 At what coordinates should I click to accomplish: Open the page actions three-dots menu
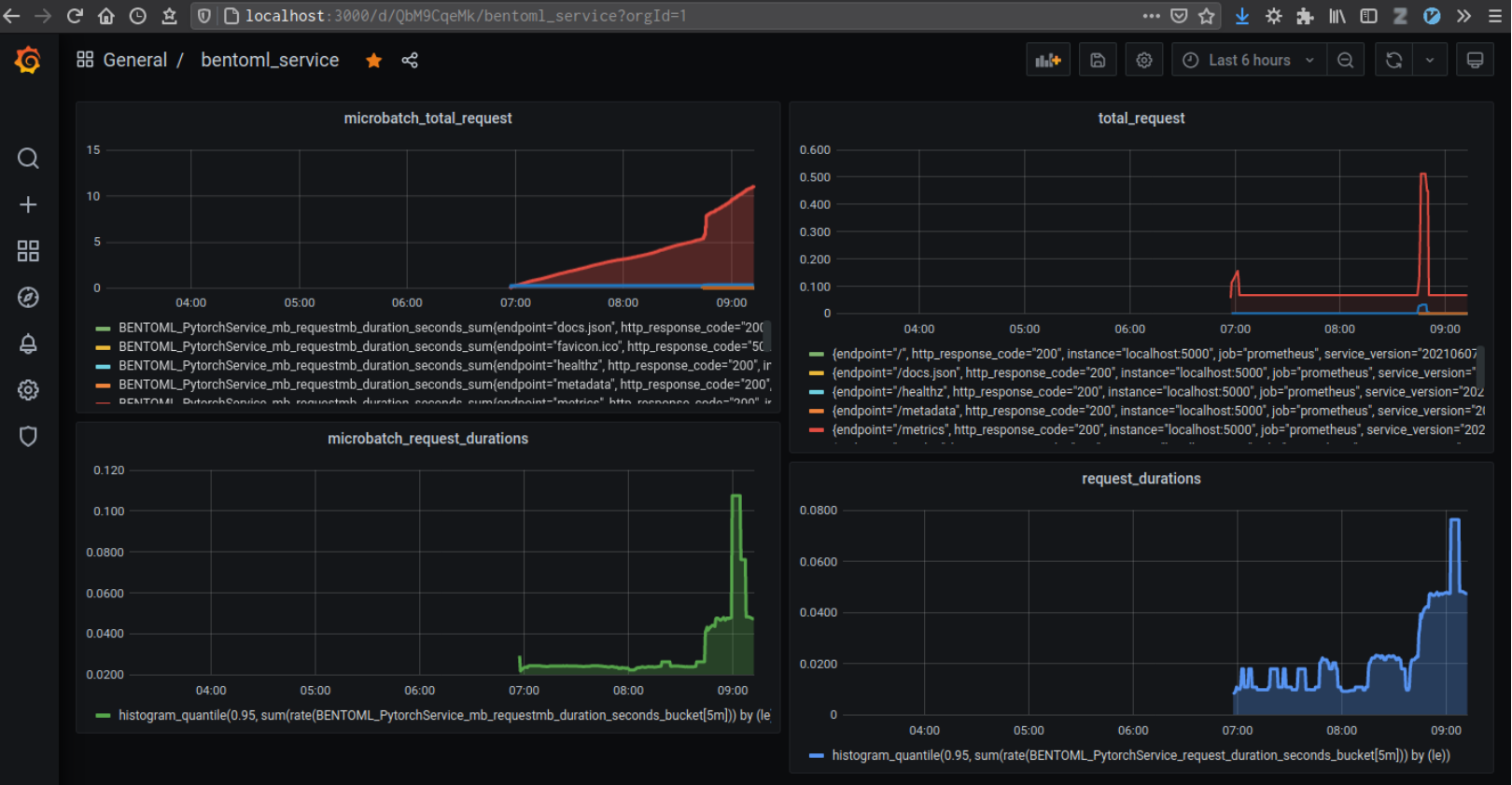[x=1151, y=16]
